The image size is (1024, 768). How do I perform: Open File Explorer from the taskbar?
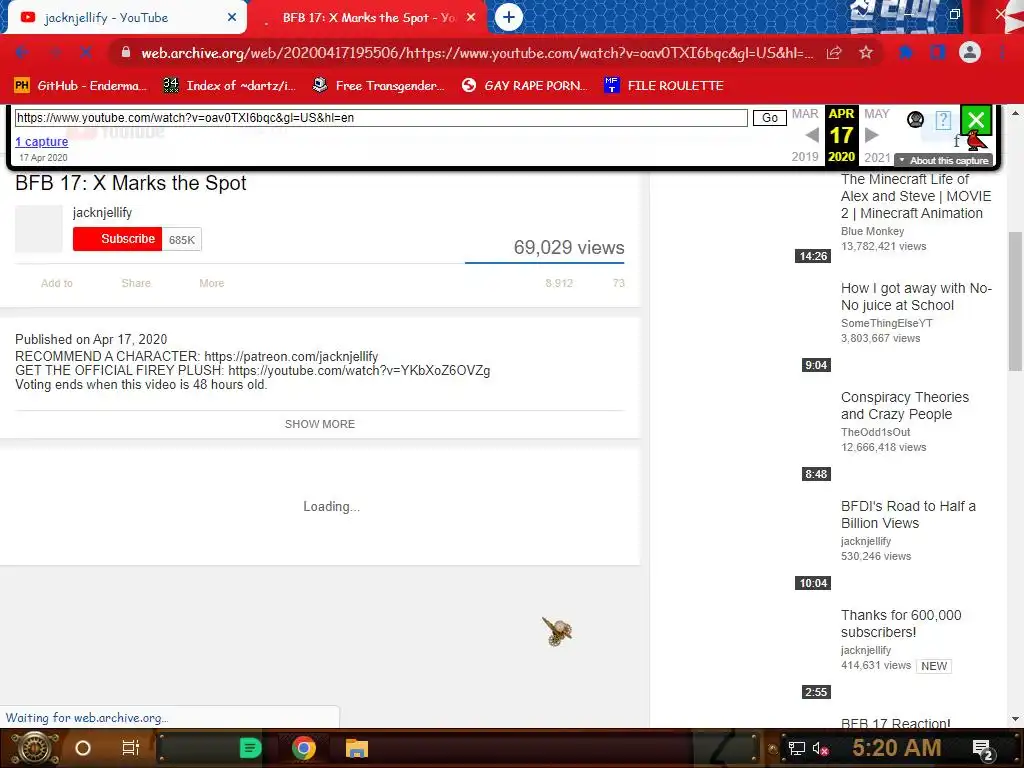pos(357,748)
